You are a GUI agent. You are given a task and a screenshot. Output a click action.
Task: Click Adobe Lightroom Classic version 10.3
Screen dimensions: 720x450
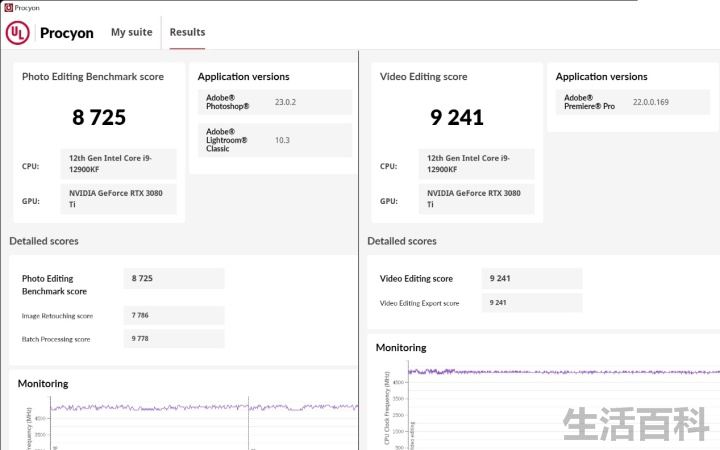pos(282,140)
